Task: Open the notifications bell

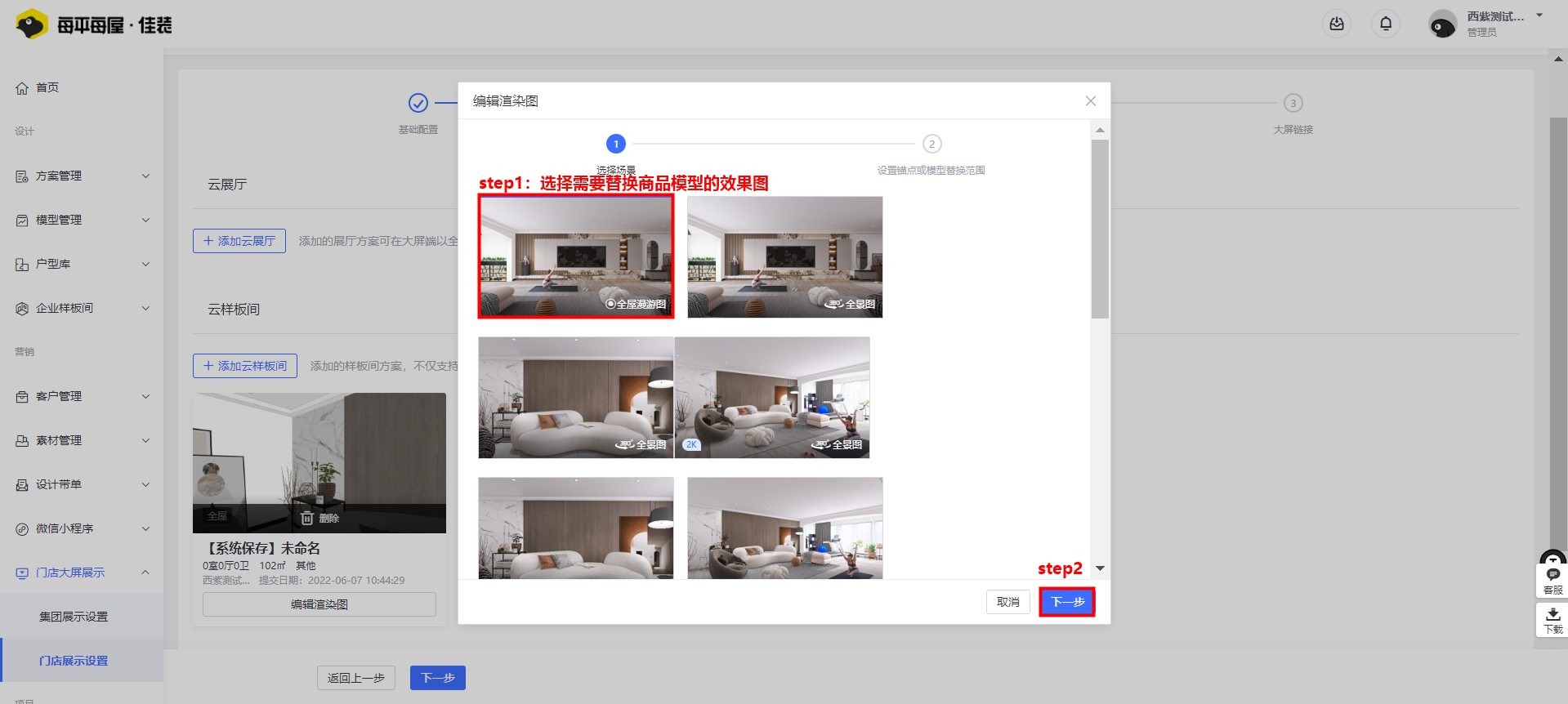Action: [1386, 24]
